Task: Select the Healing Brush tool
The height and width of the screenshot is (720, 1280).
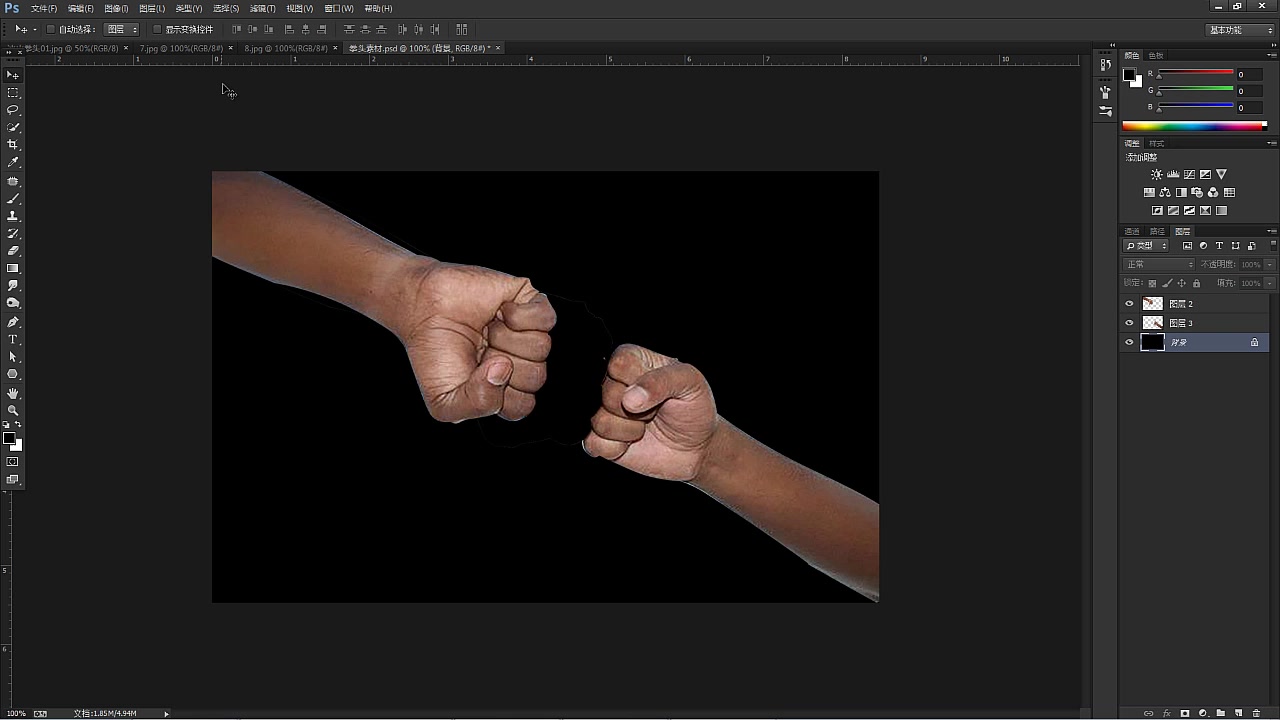Action: point(13,181)
